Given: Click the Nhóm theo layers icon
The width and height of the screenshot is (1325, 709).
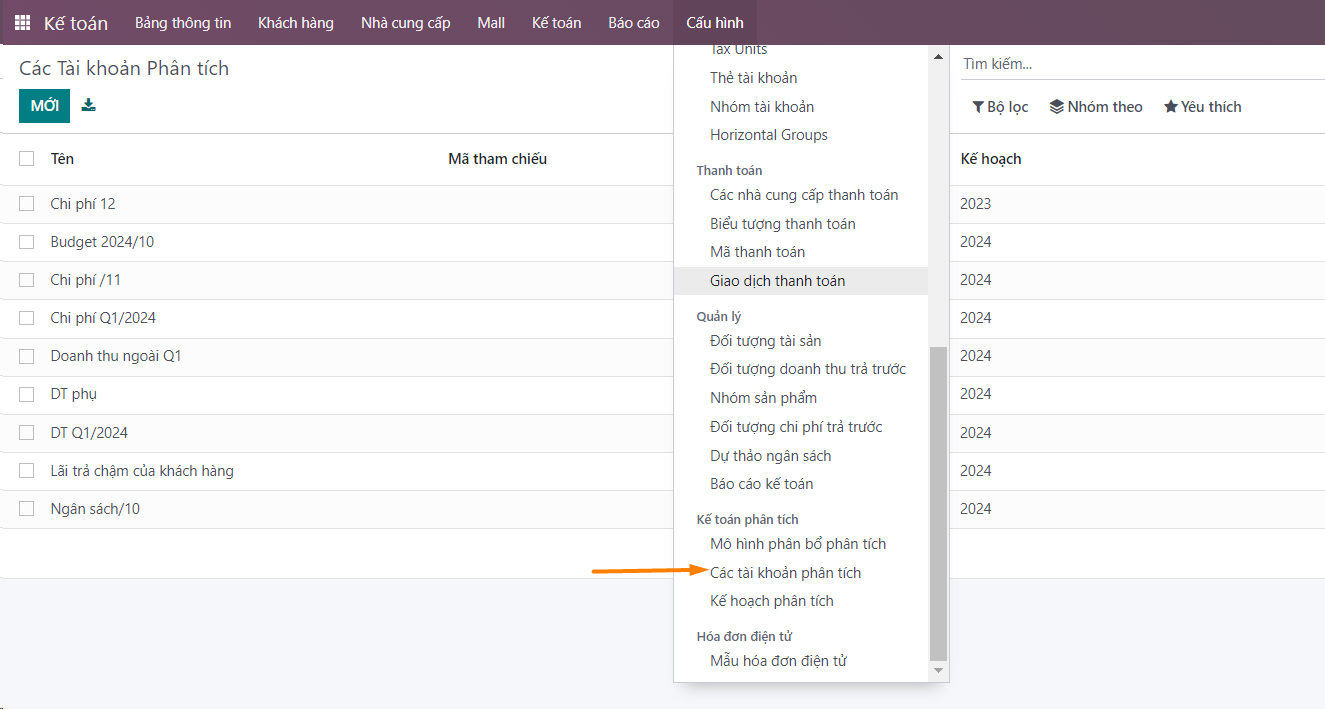Looking at the screenshot, I should [1056, 107].
